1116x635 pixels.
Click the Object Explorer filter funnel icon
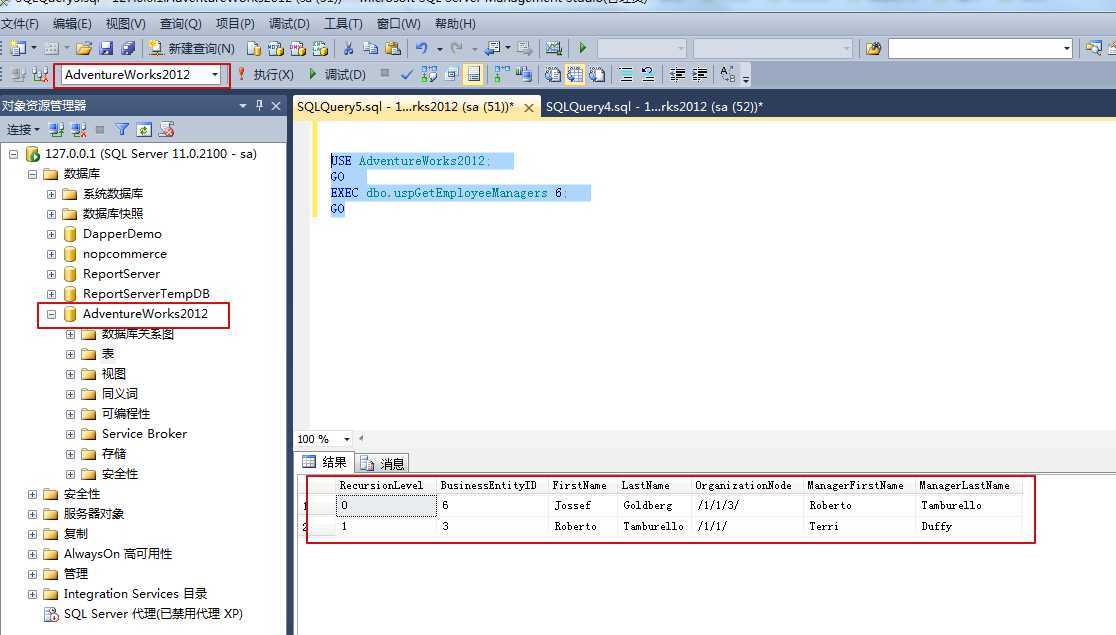click(122, 130)
